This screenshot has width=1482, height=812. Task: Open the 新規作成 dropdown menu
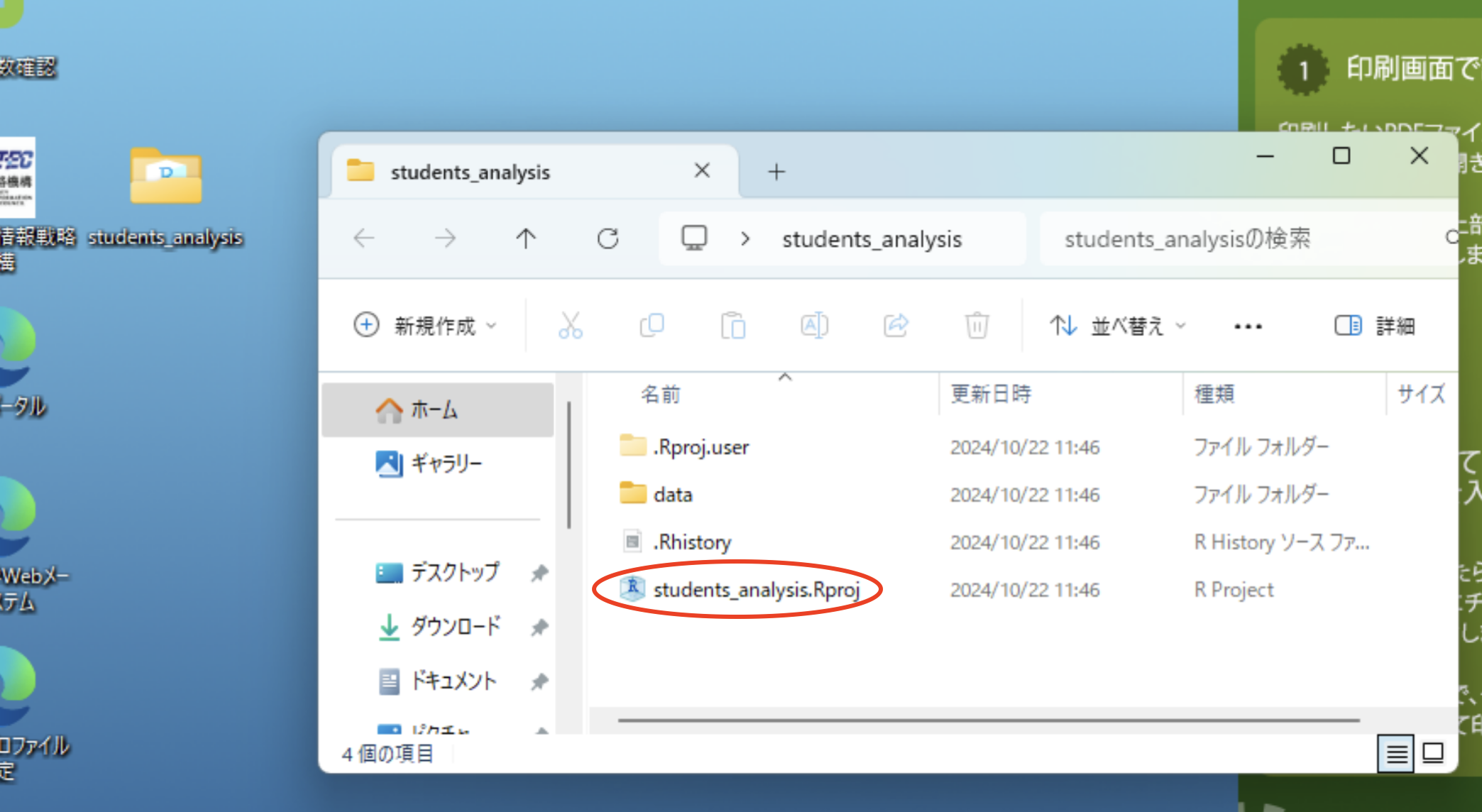[x=425, y=326]
